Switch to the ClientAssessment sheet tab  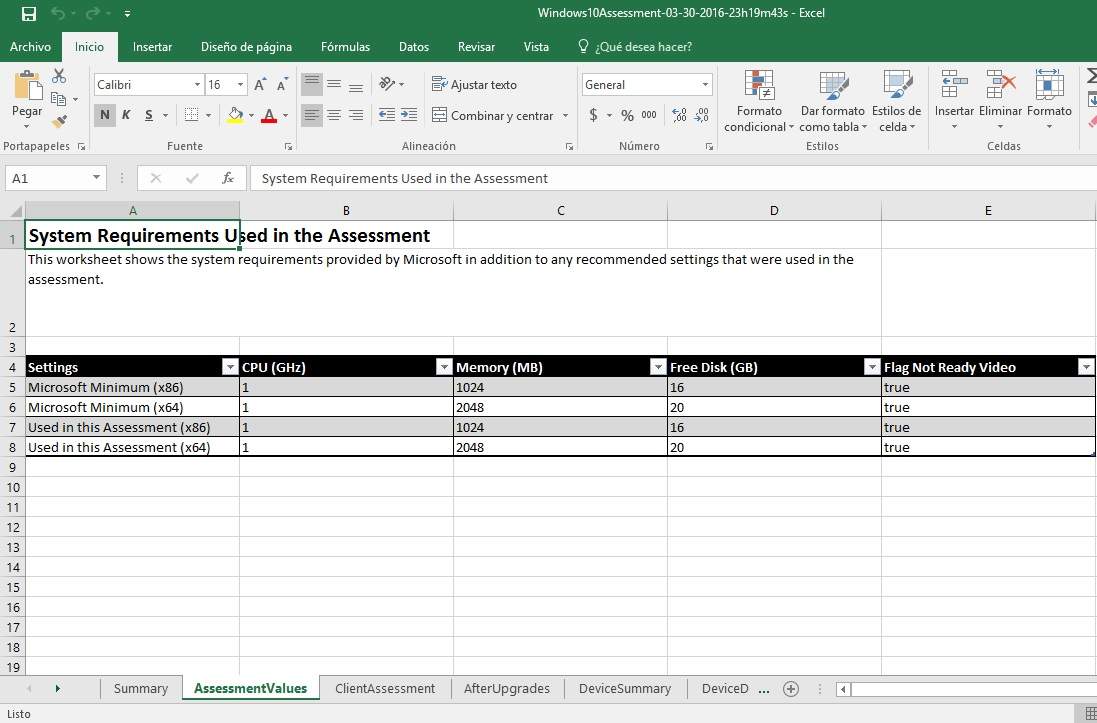coord(385,688)
